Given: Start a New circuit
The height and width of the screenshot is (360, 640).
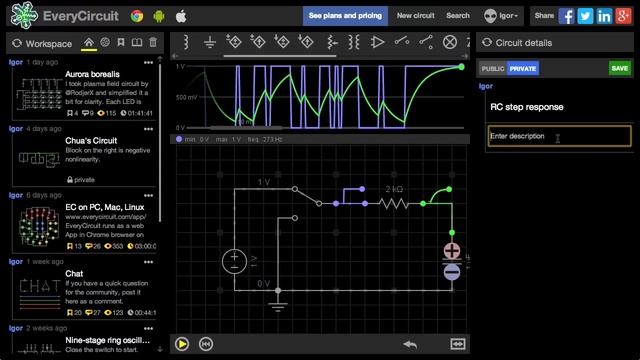Looking at the screenshot, I should click(x=416, y=16).
